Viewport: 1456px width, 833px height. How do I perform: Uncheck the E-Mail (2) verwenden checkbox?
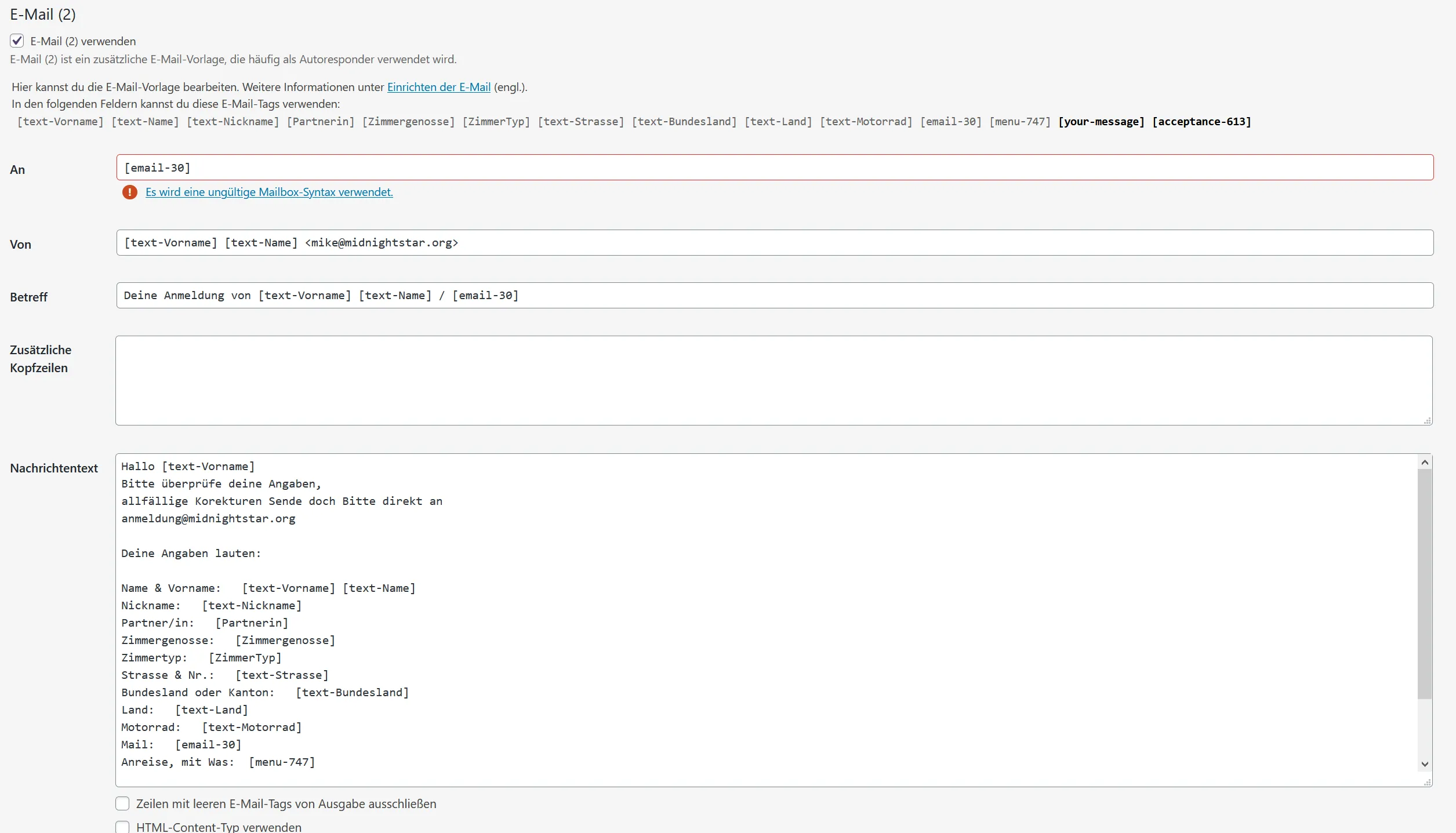(x=17, y=41)
